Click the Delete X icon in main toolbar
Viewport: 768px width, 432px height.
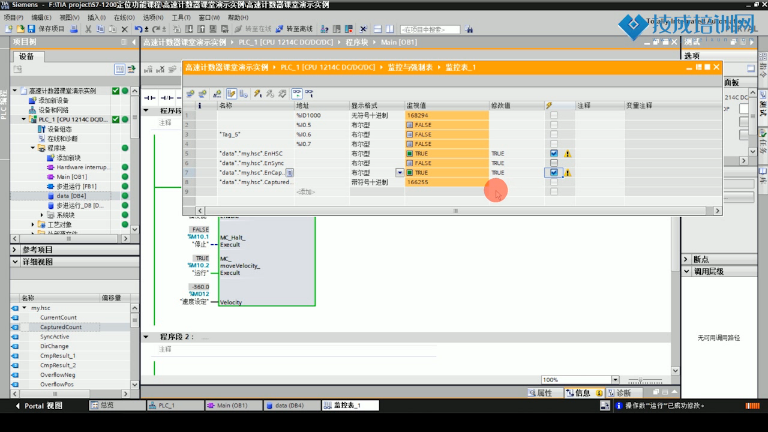pyautogui.click(x=124, y=29)
